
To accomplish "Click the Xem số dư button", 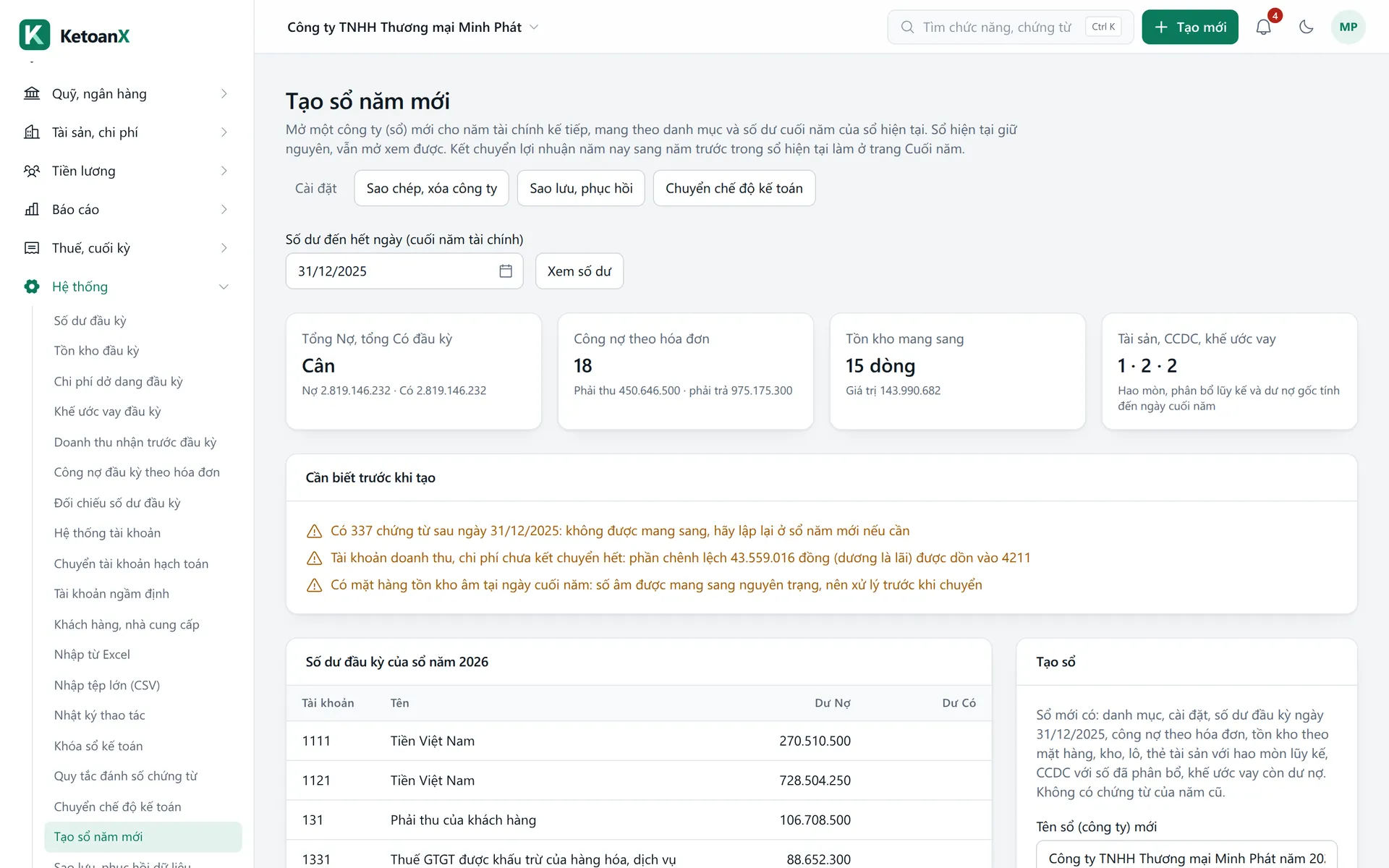I will [x=579, y=271].
